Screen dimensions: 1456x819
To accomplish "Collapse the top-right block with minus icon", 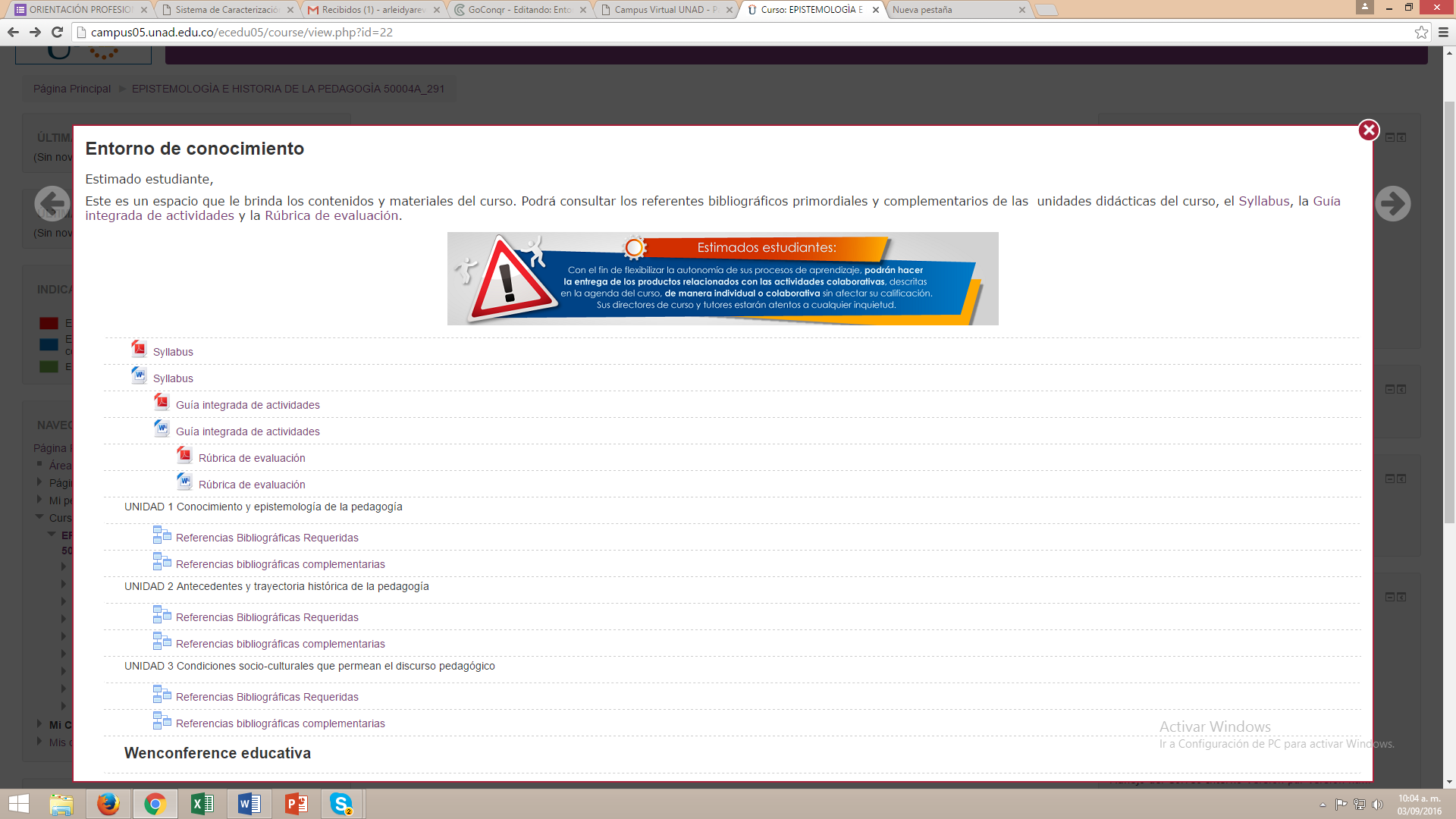I will tap(1389, 137).
